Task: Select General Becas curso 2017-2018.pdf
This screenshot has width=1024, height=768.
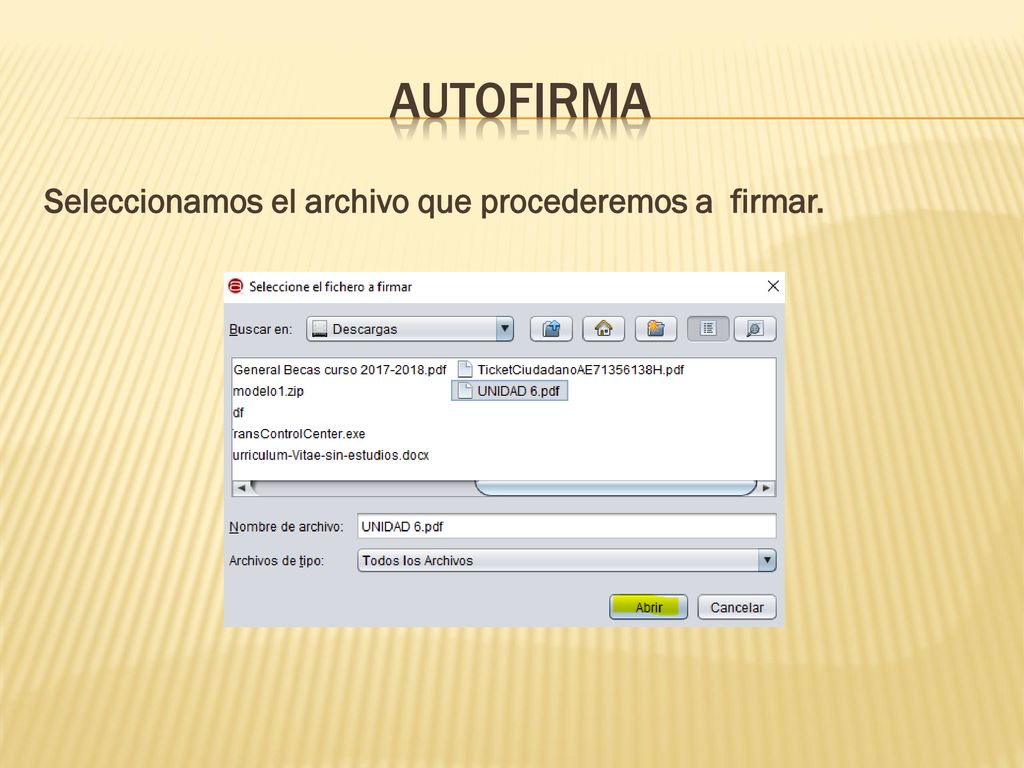Action: pos(340,370)
